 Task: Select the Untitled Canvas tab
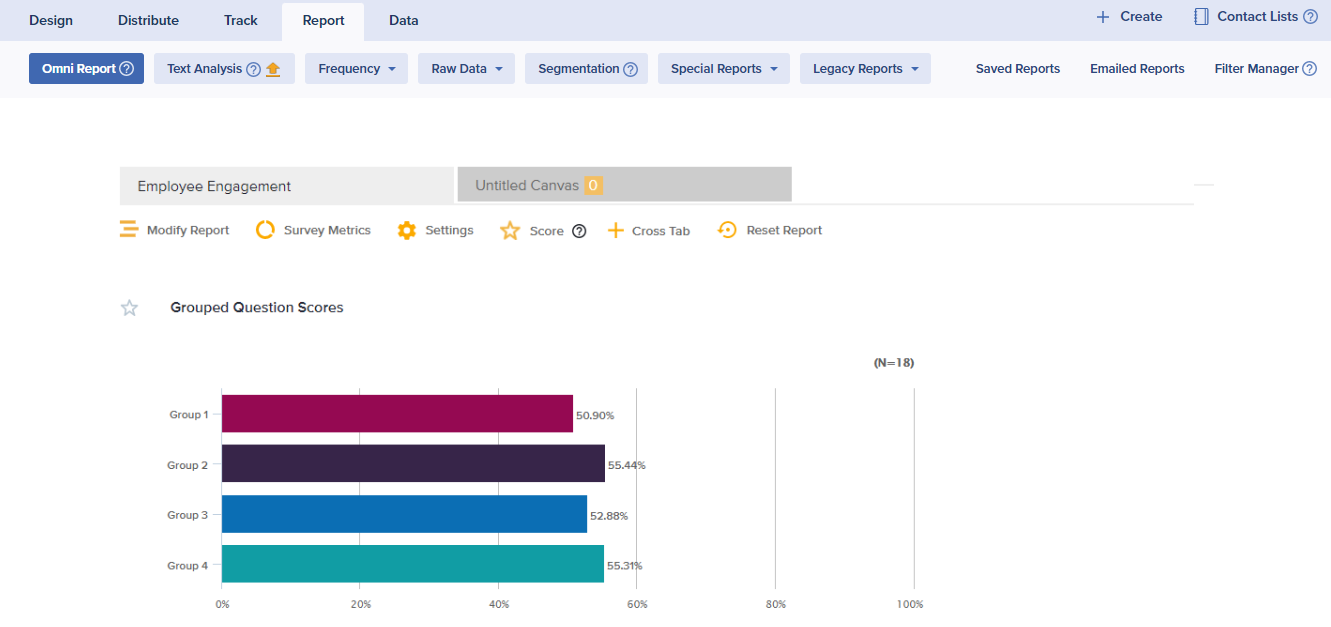click(x=624, y=185)
